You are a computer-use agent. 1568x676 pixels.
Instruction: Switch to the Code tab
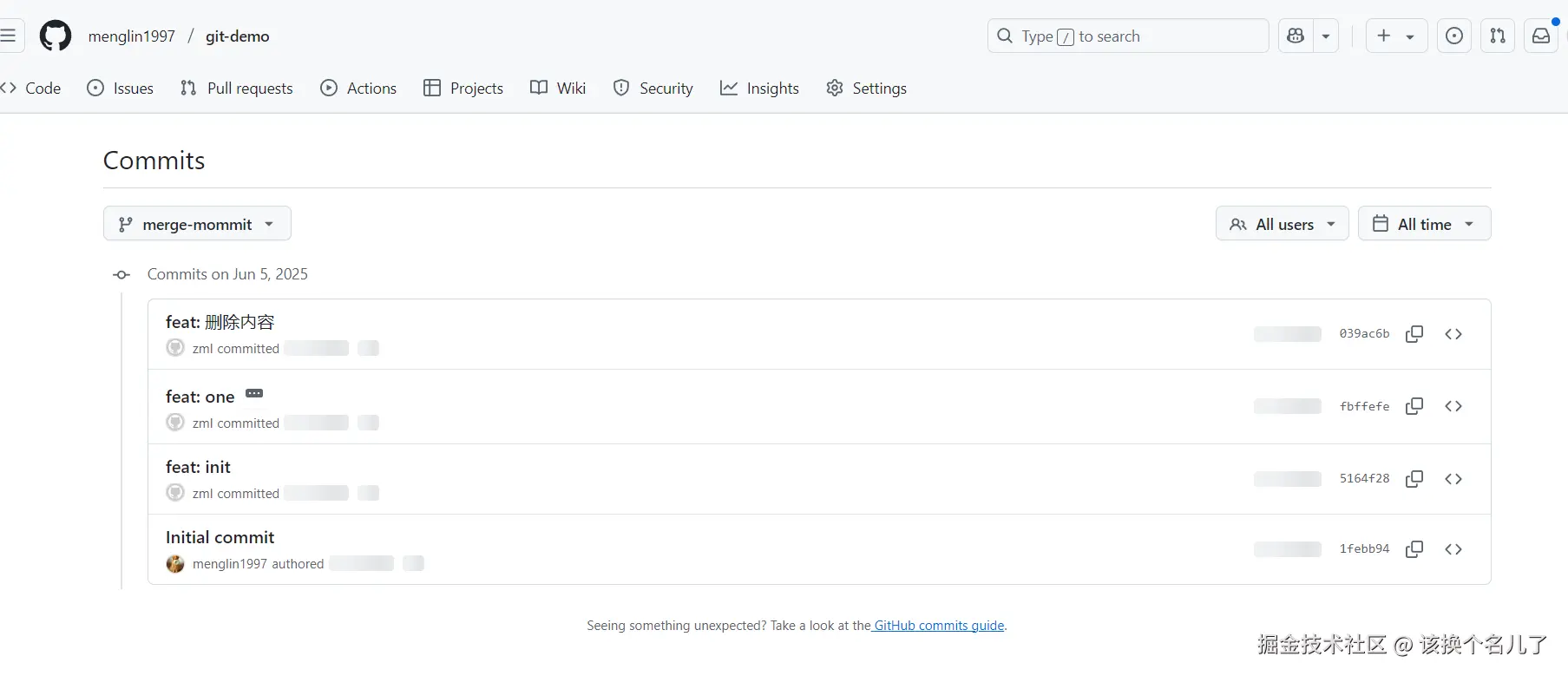tap(31, 88)
